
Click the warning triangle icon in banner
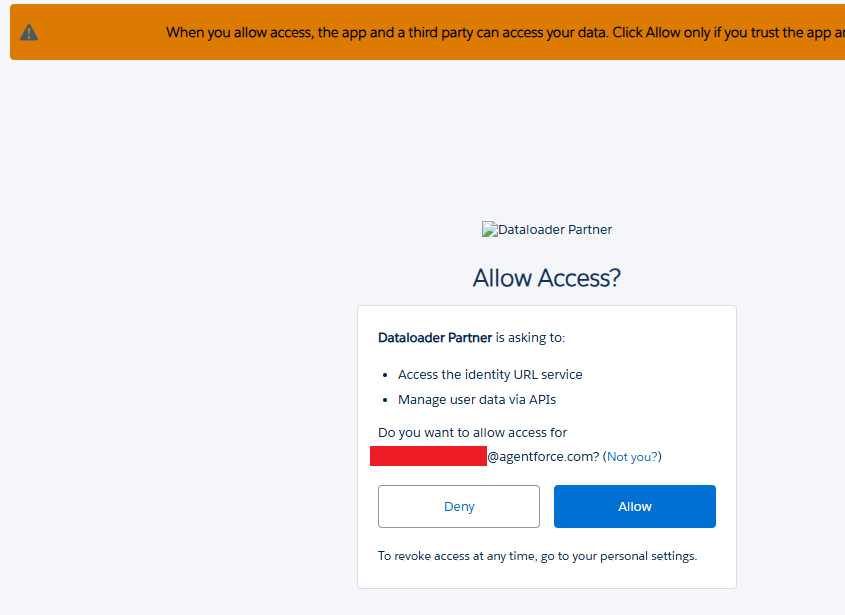(x=29, y=32)
